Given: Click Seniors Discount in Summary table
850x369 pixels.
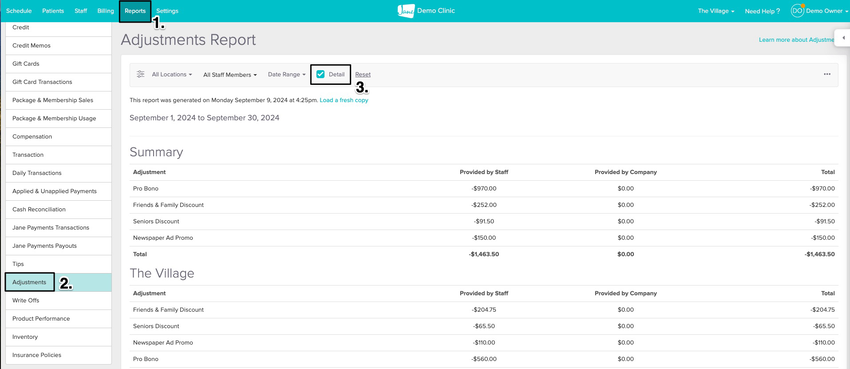Looking at the screenshot, I should pos(156,222).
